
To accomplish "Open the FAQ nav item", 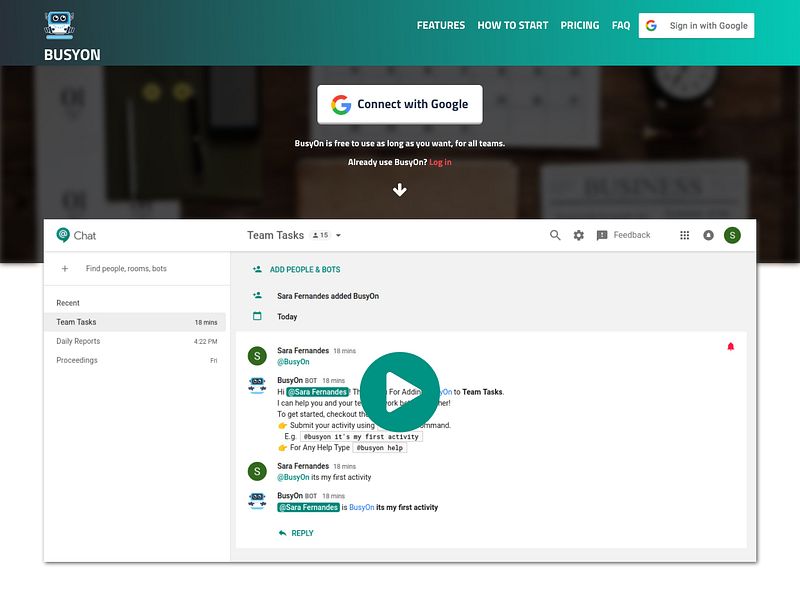I will pos(621,26).
